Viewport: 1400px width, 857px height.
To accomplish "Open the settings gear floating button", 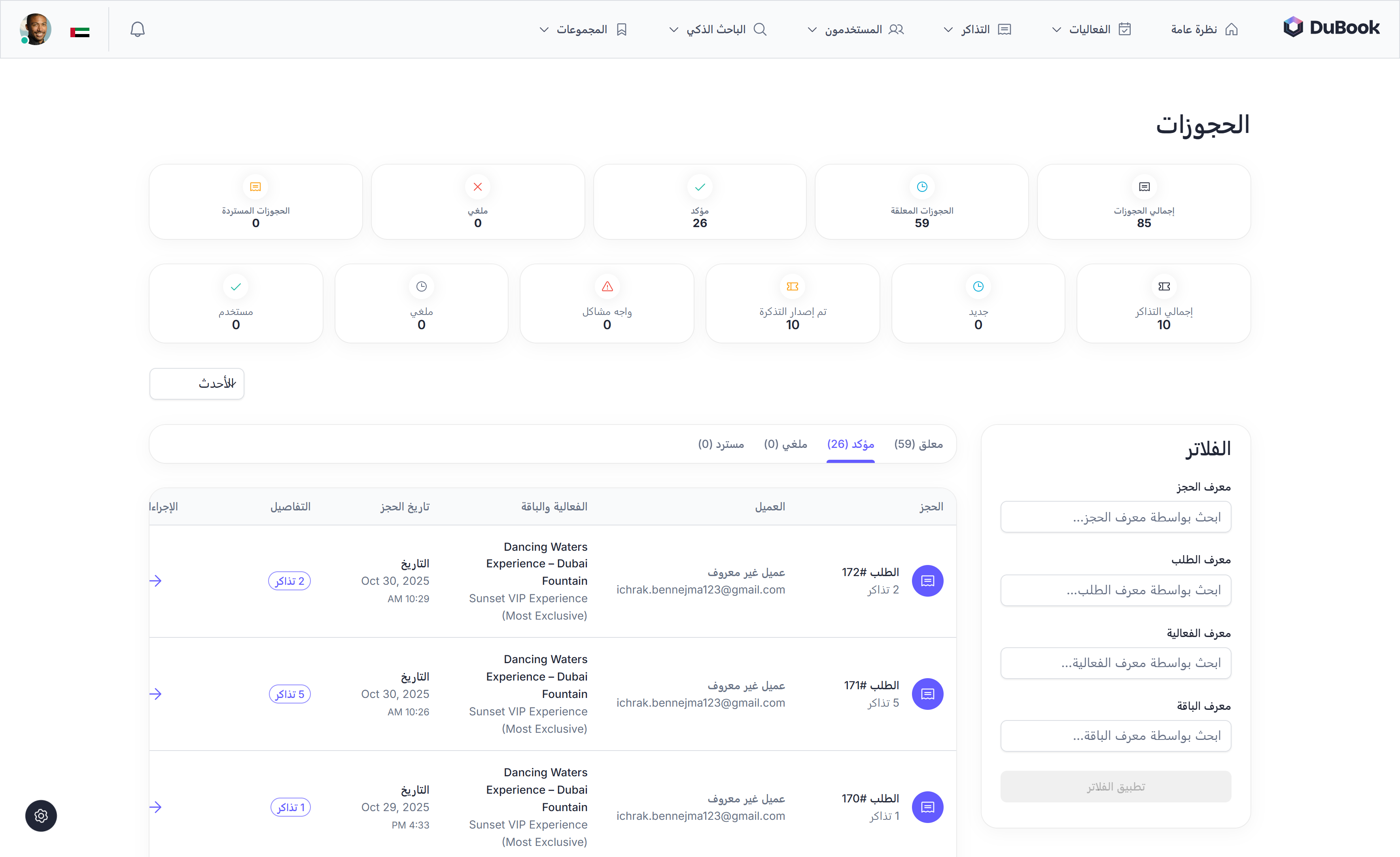I will point(41,815).
